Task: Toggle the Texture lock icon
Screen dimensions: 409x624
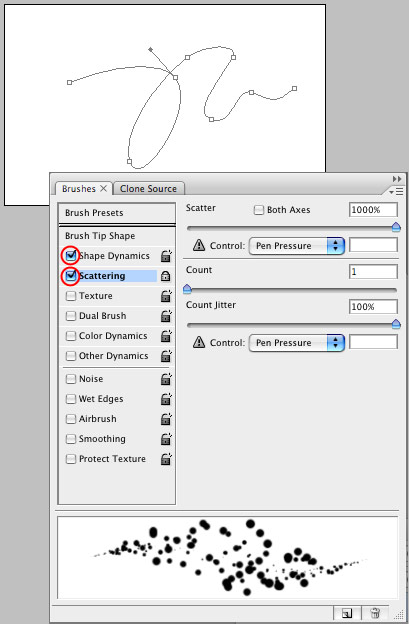Action: [166, 296]
